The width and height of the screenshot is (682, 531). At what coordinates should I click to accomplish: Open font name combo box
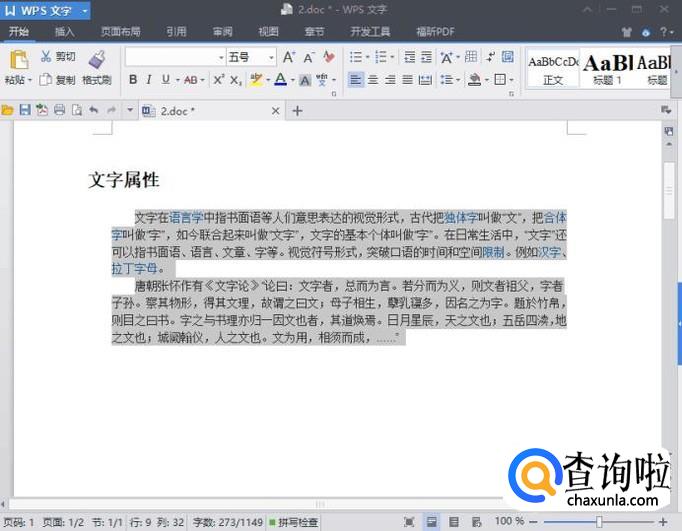click(174, 57)
